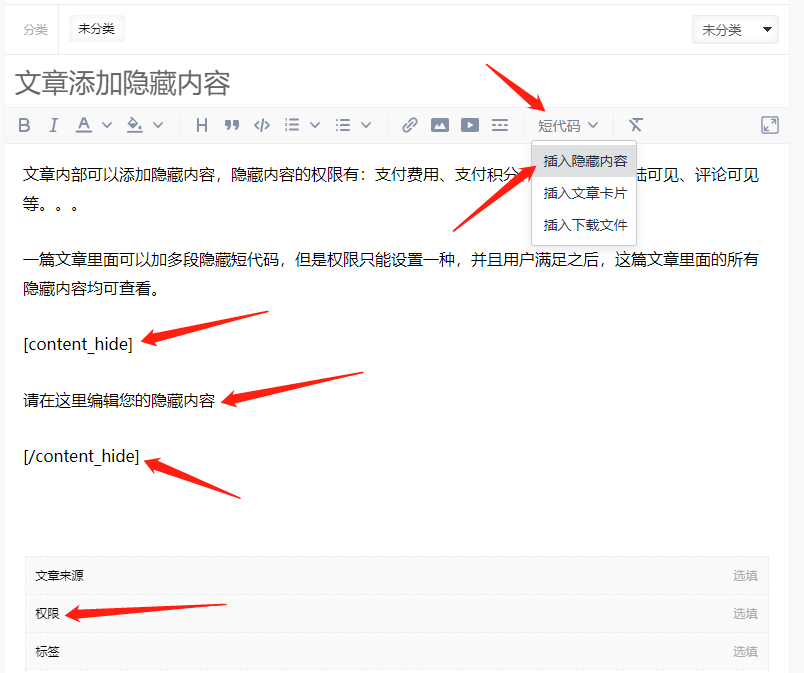Insert a horizontal divider line
The height and width of the screenshot is (673, 804).
(x=500, y=125)
